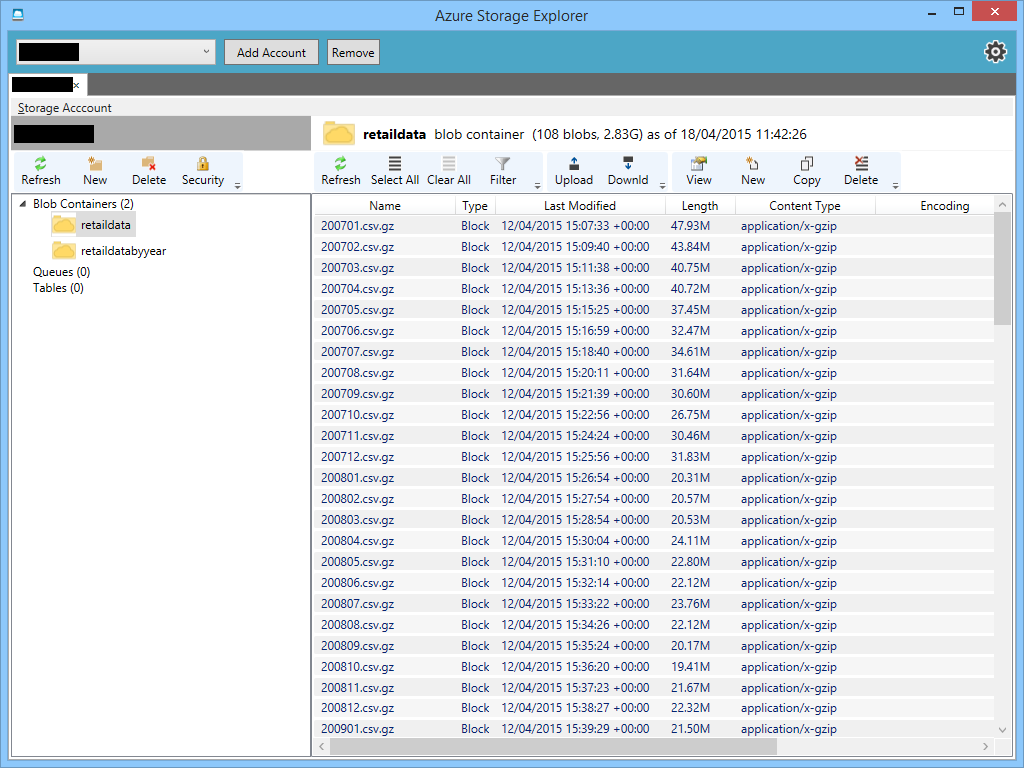Click the Add Account button

[x=271, y=52]
